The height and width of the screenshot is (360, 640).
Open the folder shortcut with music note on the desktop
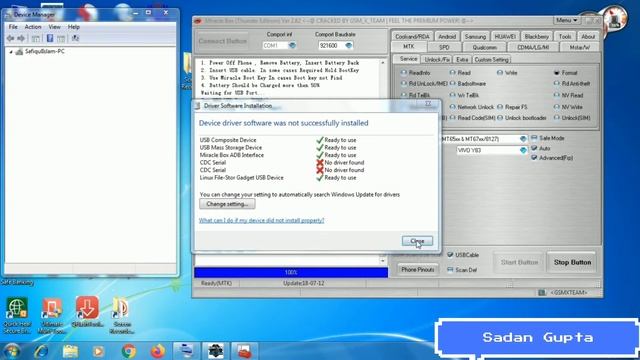click(x=122, y=316)
